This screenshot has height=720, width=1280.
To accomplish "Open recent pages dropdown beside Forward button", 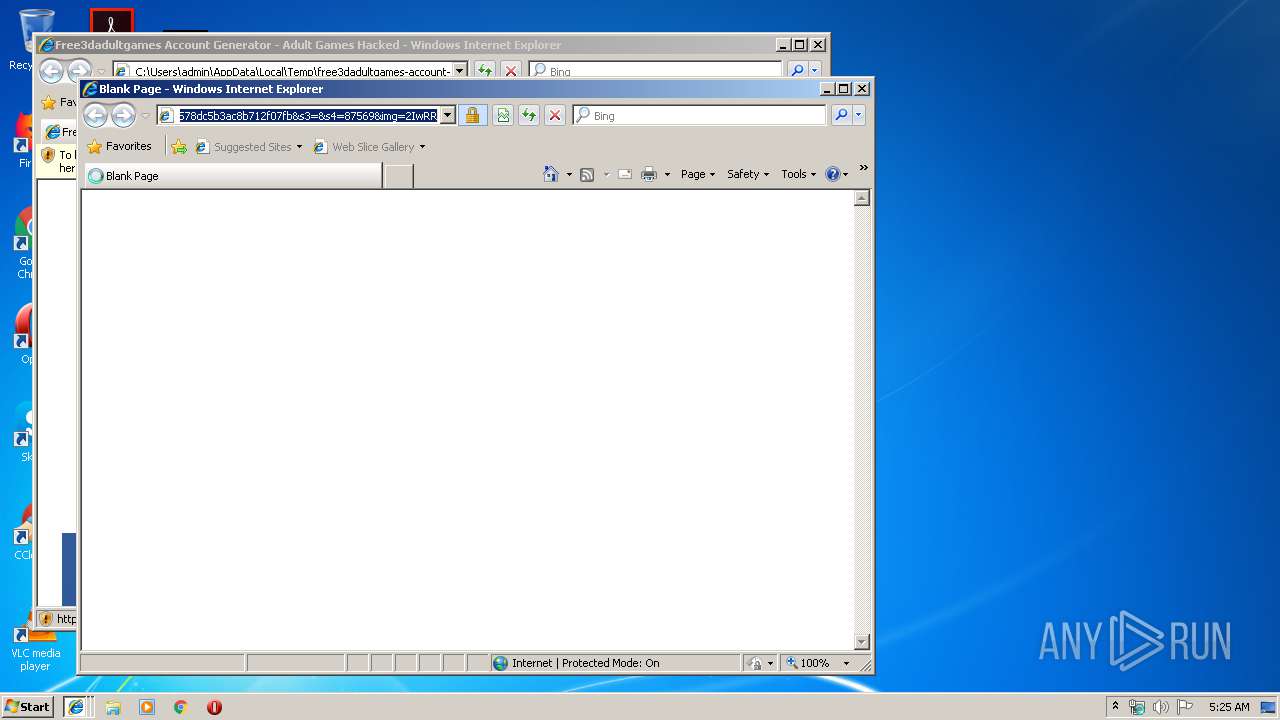I will (x=145, y=116).
